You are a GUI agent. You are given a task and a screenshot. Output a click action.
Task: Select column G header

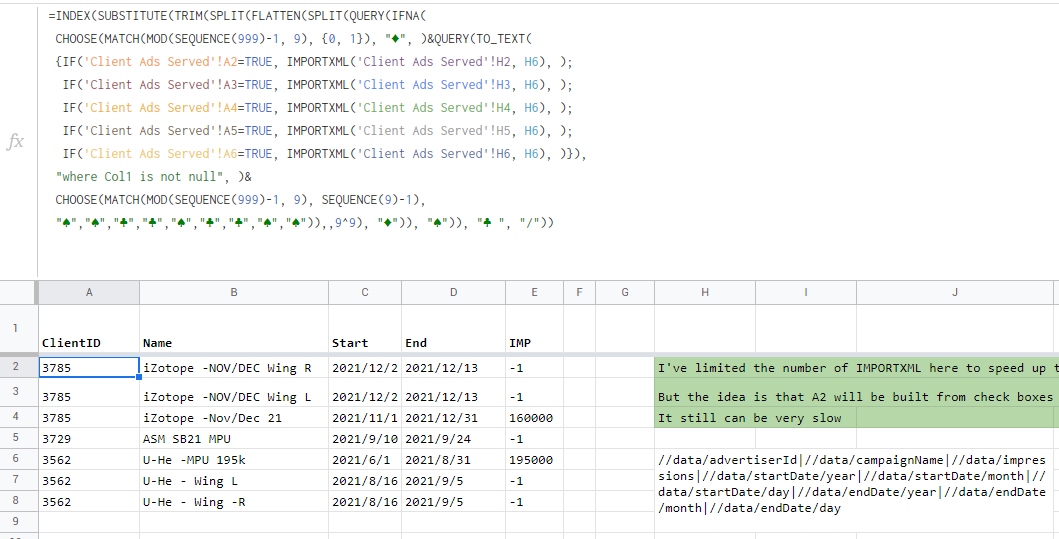pyautogui.click(x=625, y=292)
